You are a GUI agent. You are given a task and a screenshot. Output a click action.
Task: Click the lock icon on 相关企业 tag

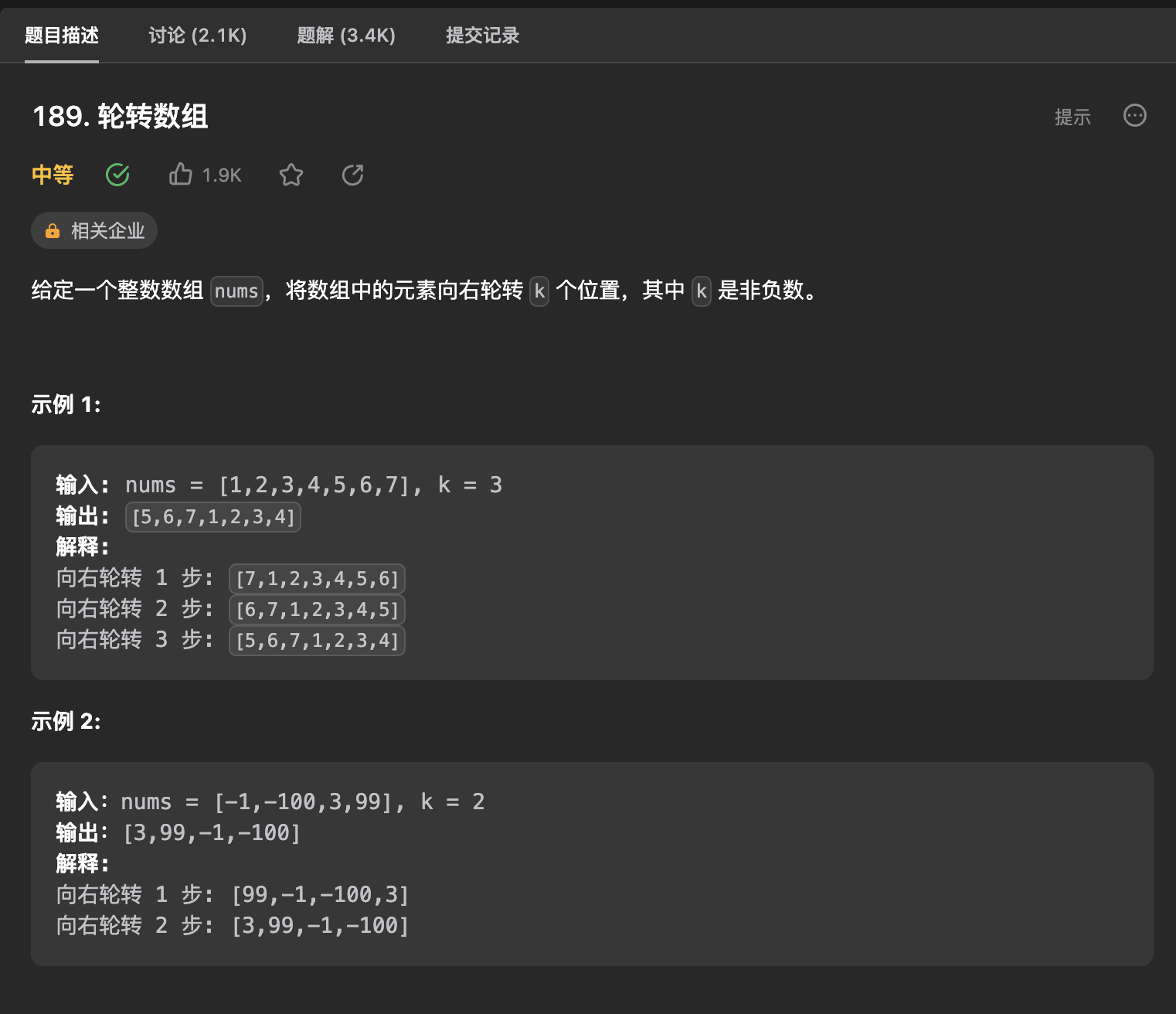[x=52, y=230]
